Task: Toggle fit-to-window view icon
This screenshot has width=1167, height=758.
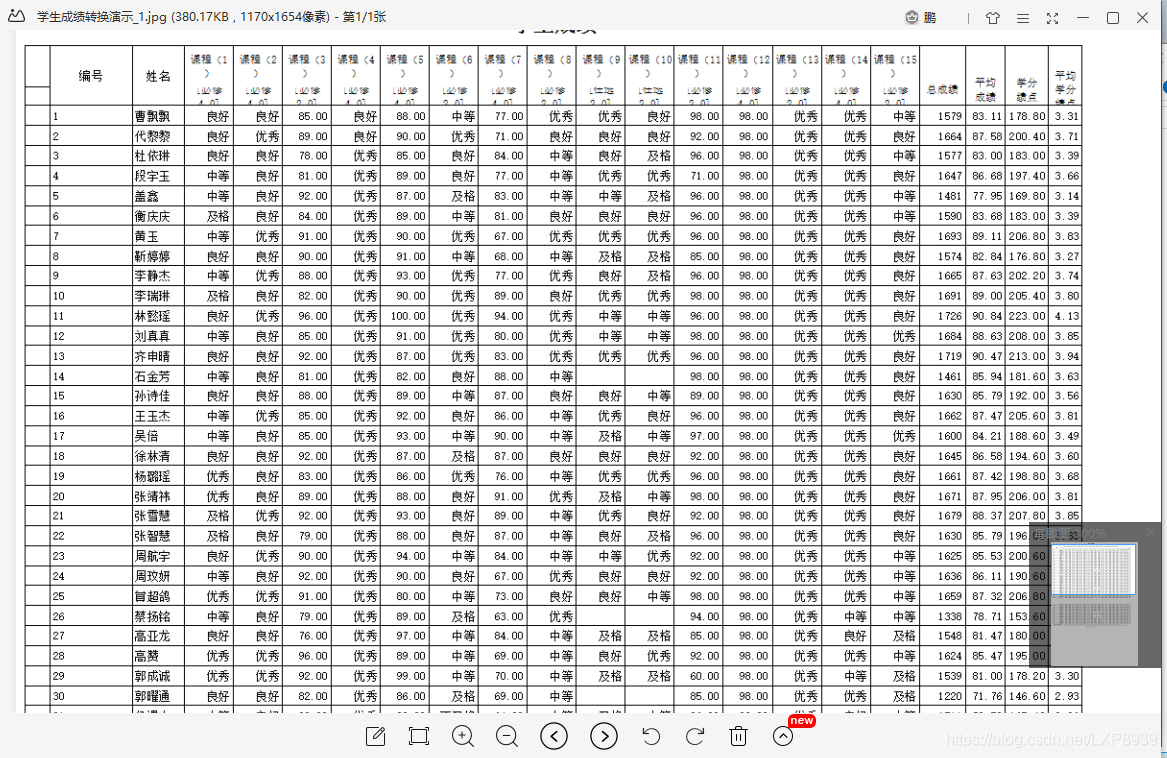Action: pyautogui.click(x=419, y=736)
